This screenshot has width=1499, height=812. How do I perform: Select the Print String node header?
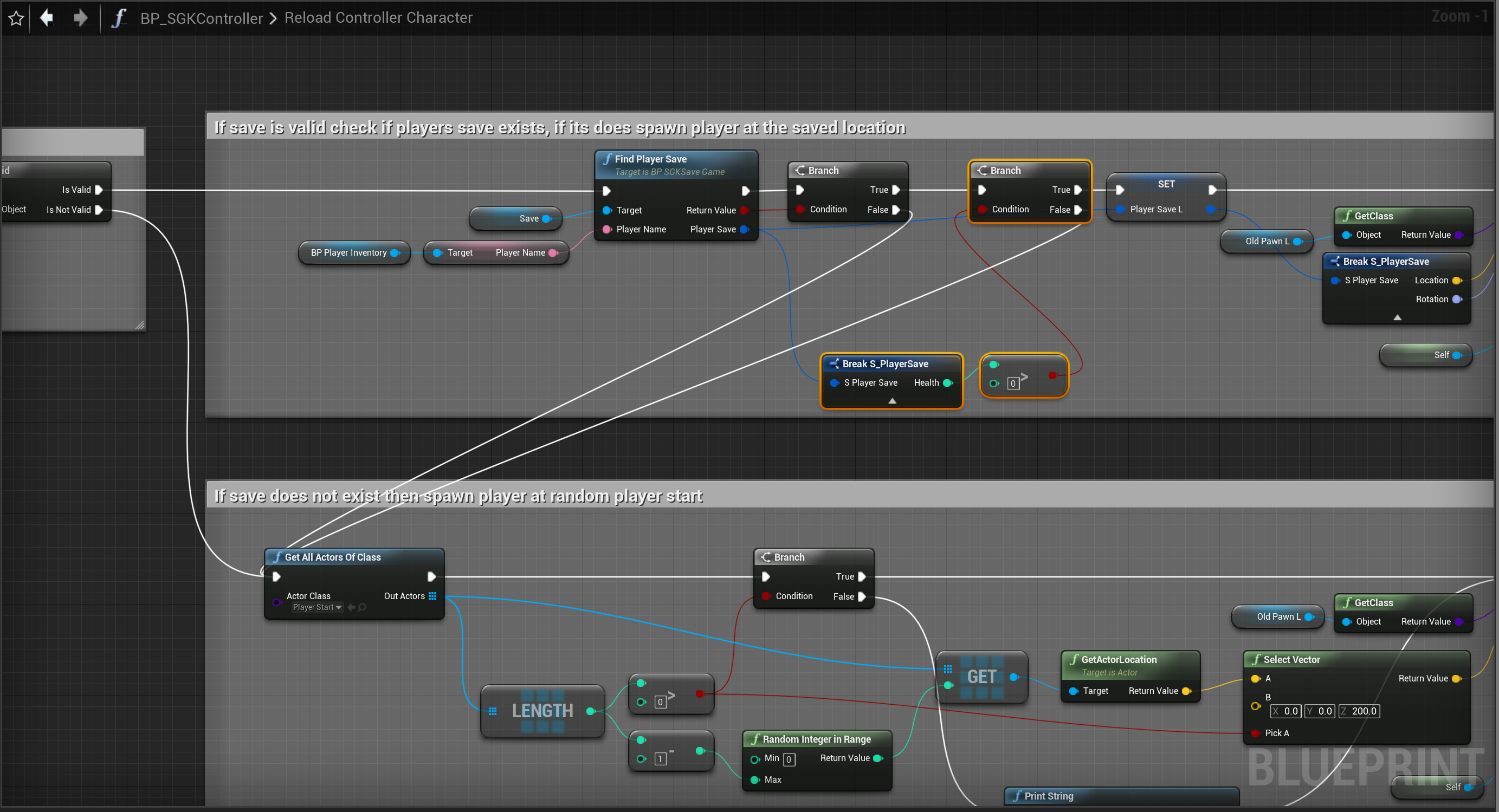click(1048, 796)
